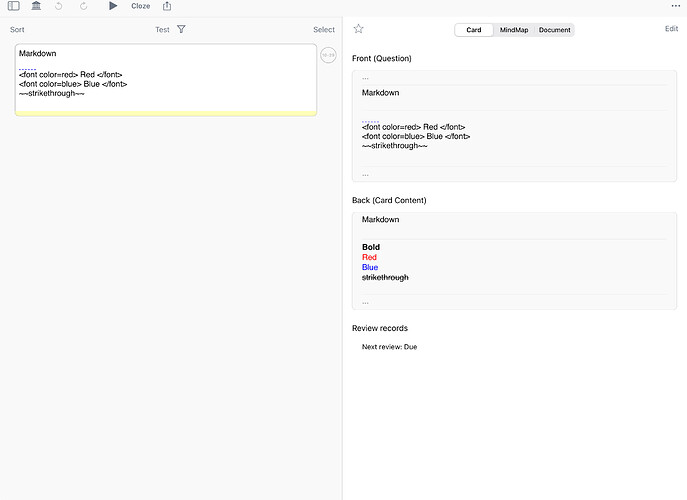Click the circular badge beside the card

[328, 55]
